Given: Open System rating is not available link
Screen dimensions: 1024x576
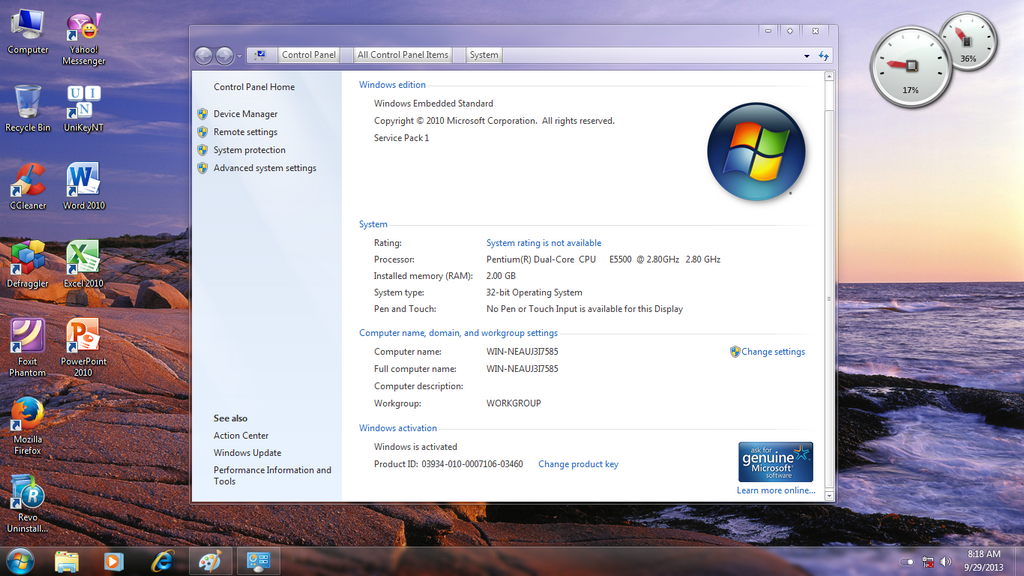Looking at the screenshot, I should (x=543, y=243).
